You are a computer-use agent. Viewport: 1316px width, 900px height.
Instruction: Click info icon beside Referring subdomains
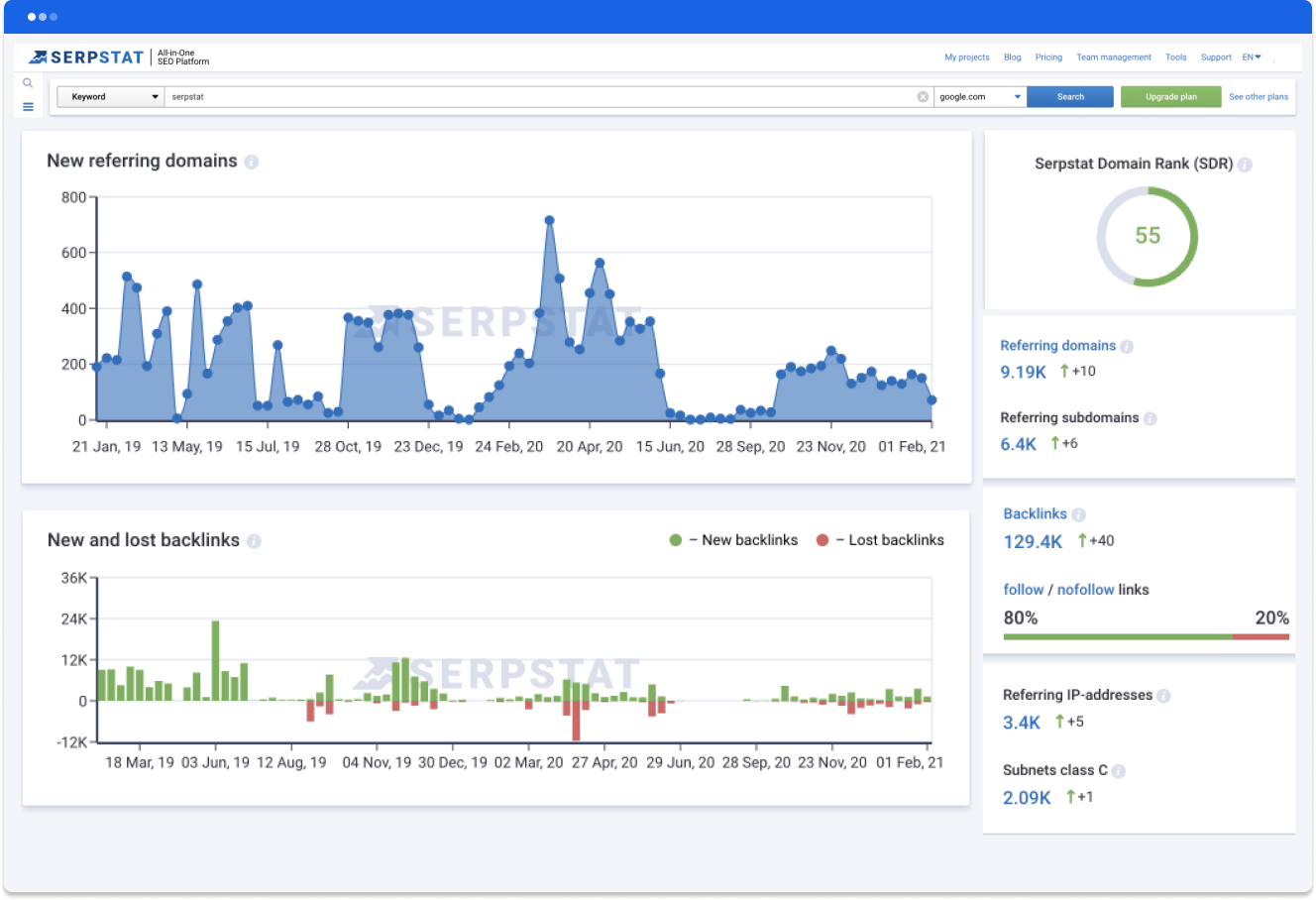coord(1151,418)
